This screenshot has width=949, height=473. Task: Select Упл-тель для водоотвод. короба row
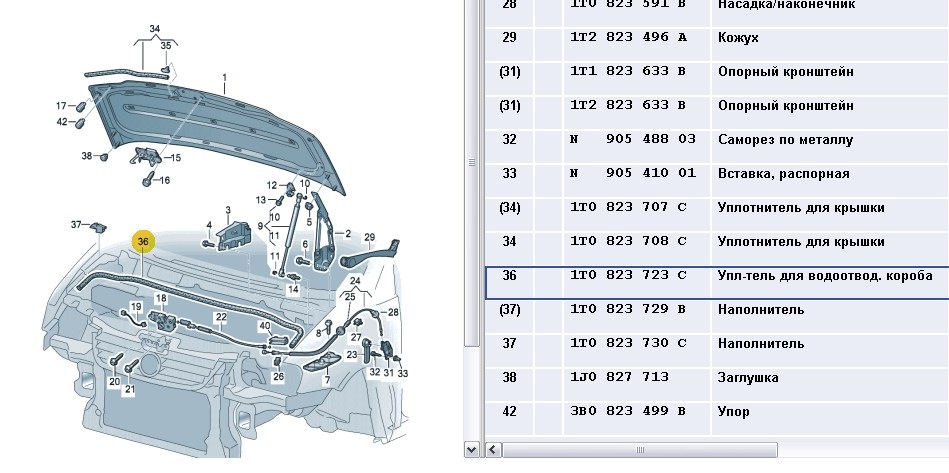[x=717, y=282]
